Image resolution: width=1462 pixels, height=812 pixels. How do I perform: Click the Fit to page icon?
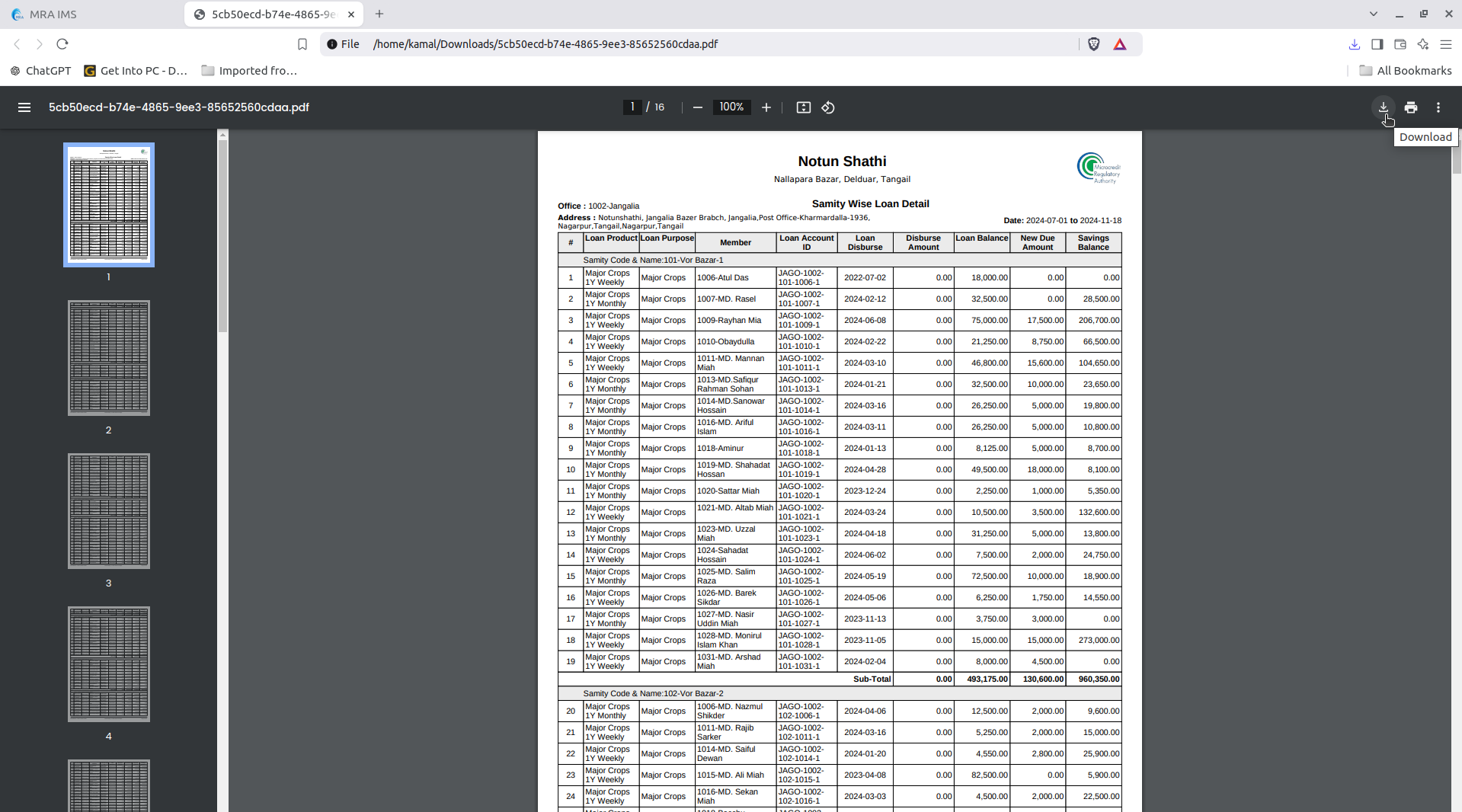pos(804,107)
